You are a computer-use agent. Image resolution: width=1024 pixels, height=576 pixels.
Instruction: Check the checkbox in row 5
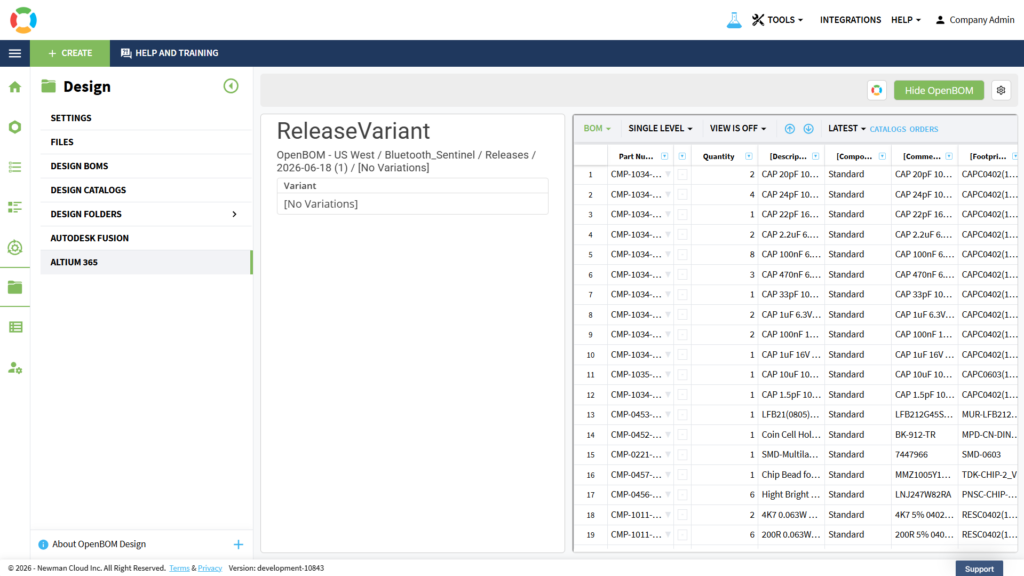point(682,255)
